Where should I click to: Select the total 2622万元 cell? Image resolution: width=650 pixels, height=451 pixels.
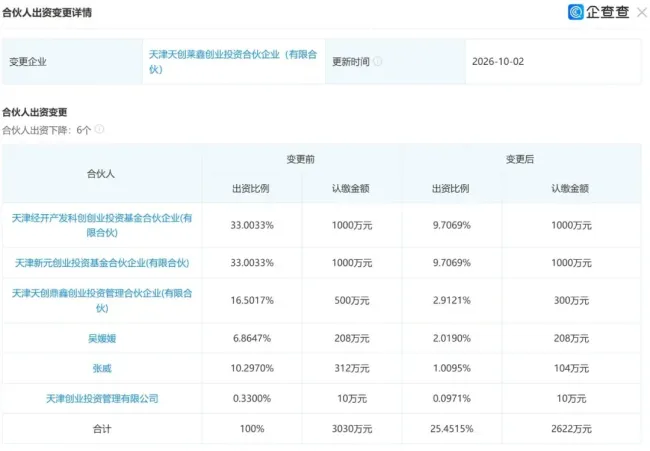(571, 429)
